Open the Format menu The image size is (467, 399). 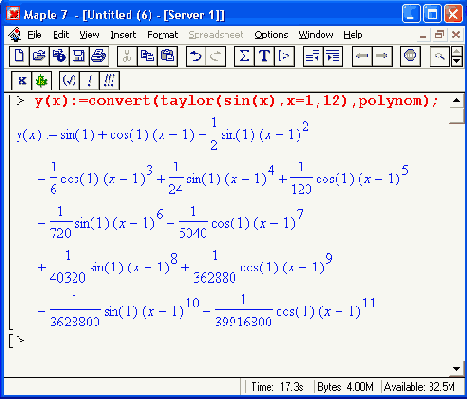[163, 35]
